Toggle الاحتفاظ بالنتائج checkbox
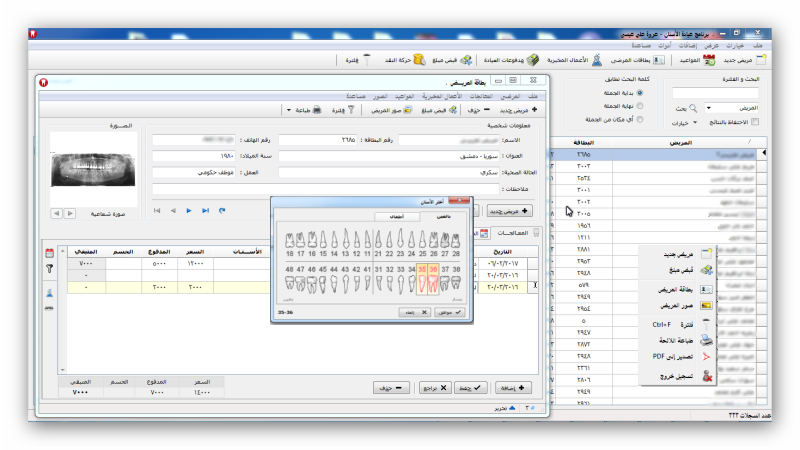Screen dimensions: 800x450 [x=755, y=122]
